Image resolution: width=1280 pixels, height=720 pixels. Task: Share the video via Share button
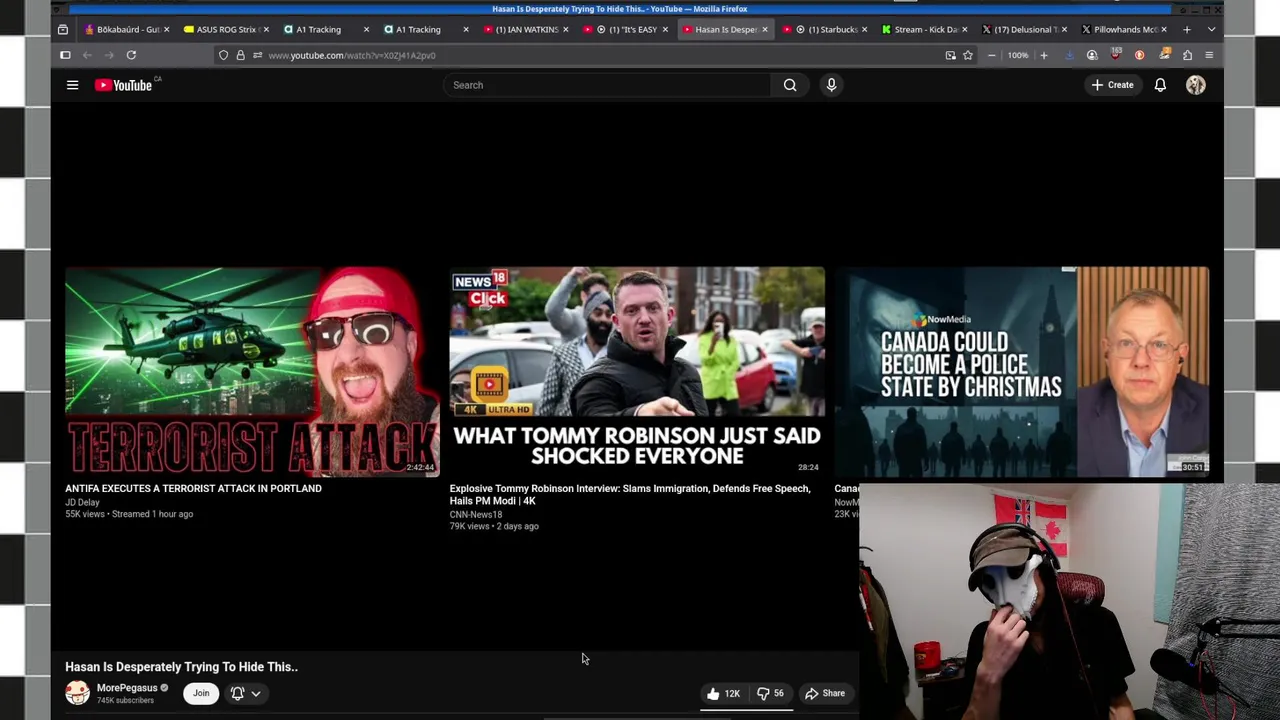pyautogui.click(x=826, y=693)
